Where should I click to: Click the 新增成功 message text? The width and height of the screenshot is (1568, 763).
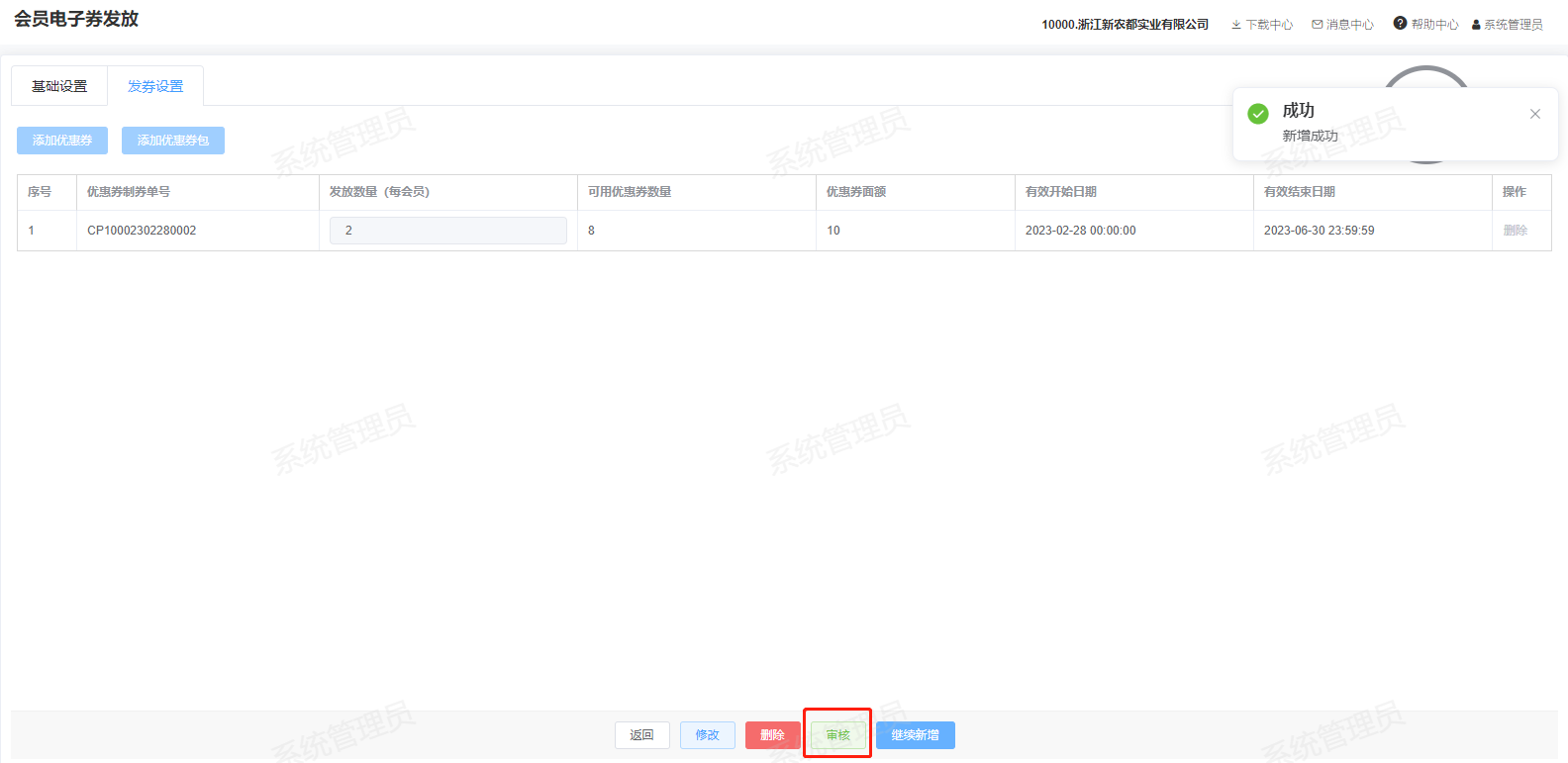click(x=1311, y=136)
